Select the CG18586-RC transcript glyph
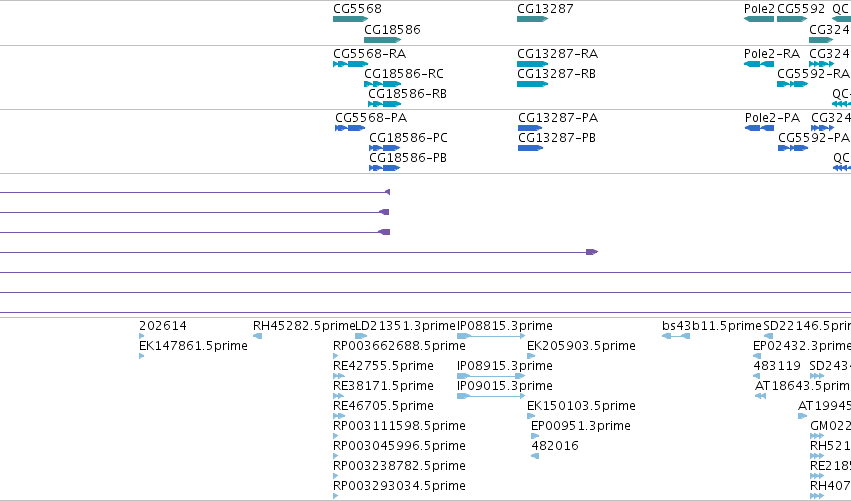 pyautogui.click(x=383, y=85)
